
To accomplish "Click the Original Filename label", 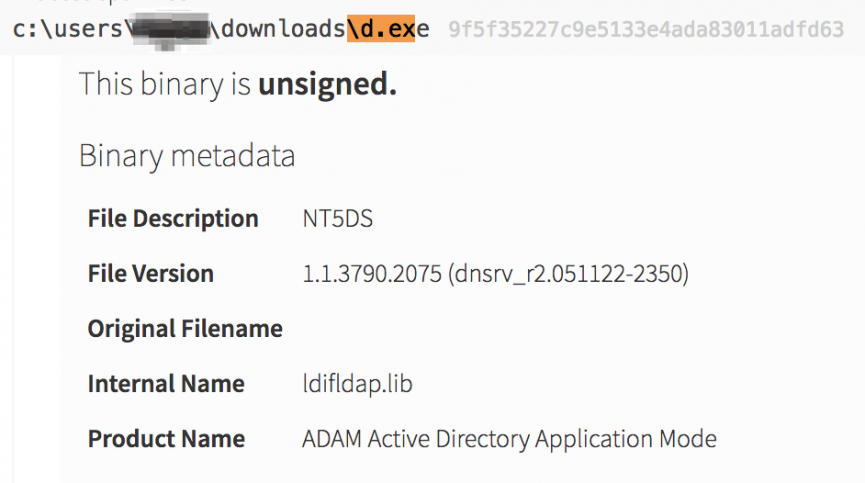I will point(185,329).
